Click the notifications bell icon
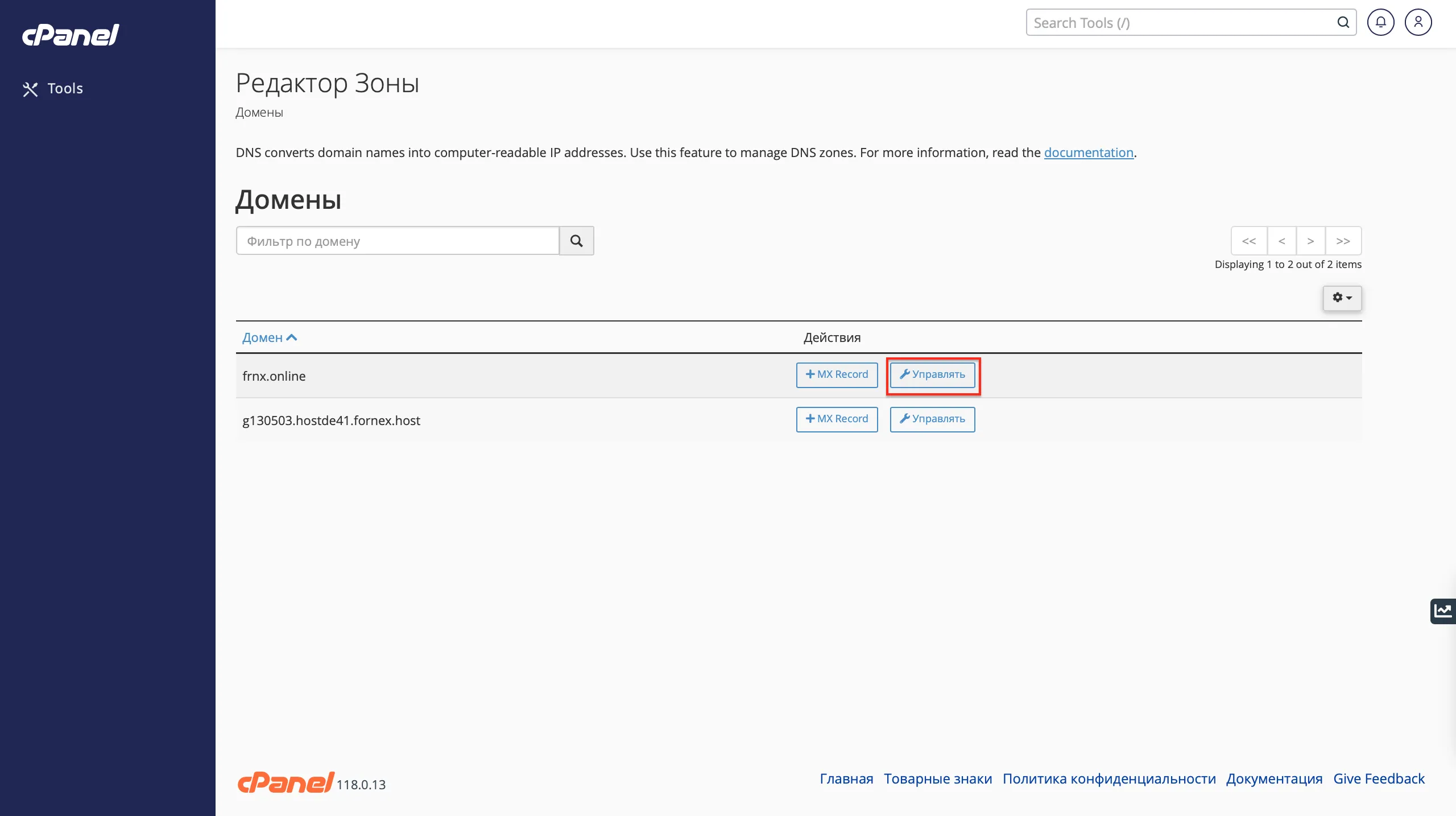The width and height of the screenshot is (1456, 816). [1380, 23]
